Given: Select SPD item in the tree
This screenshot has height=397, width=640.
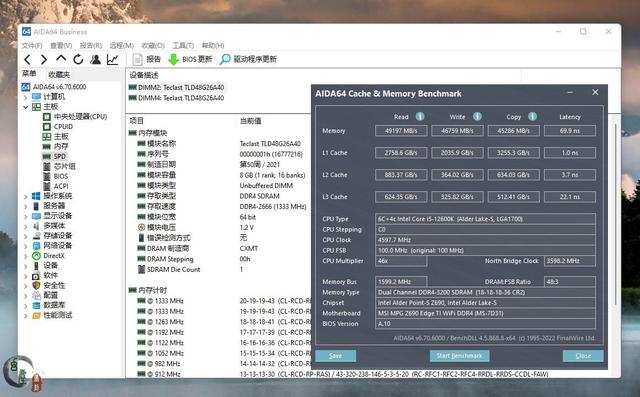Looking at the screenshot, I should click(x=59, y=156).
